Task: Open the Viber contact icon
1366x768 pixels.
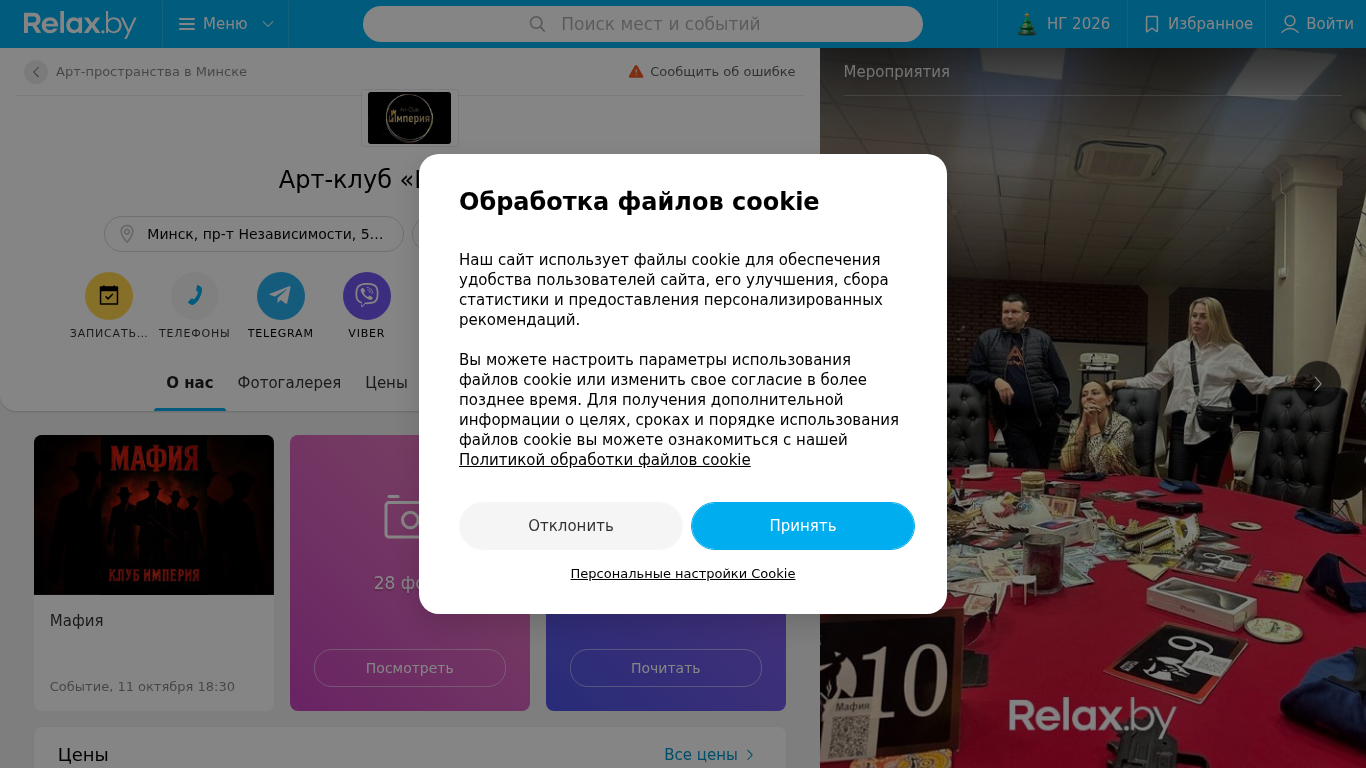Action: click(x=367, y=296)
